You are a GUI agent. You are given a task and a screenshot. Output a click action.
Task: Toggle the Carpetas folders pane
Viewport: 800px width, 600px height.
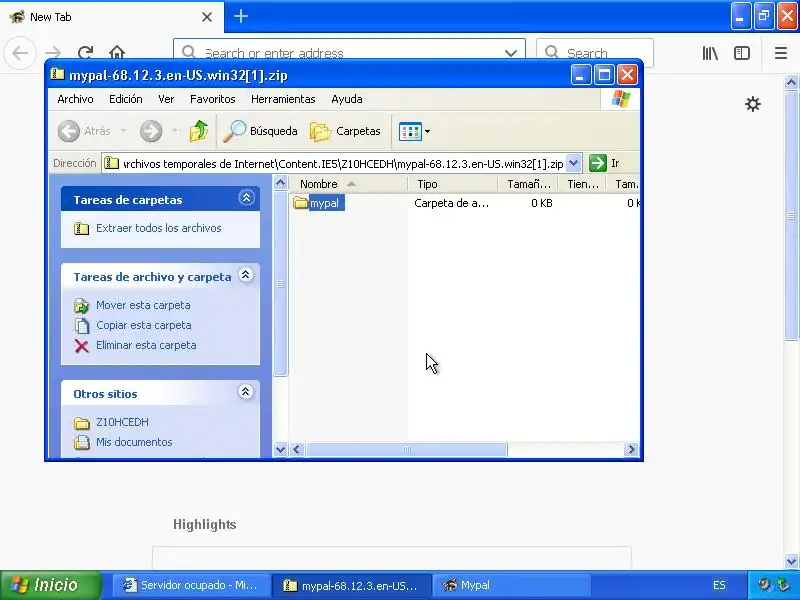(x=345, y=131)
